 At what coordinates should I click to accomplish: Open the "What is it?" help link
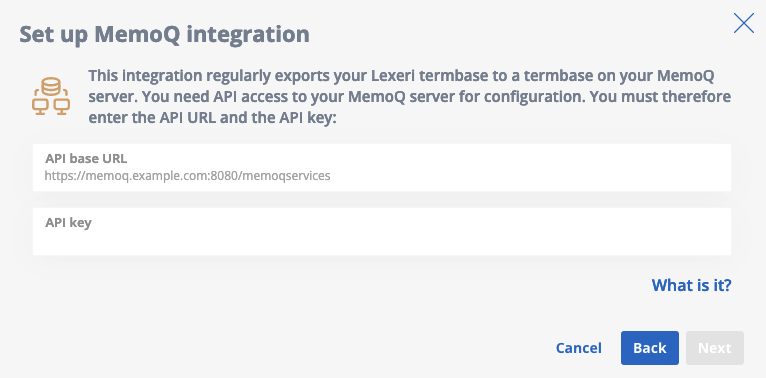(x=691, y=285)
